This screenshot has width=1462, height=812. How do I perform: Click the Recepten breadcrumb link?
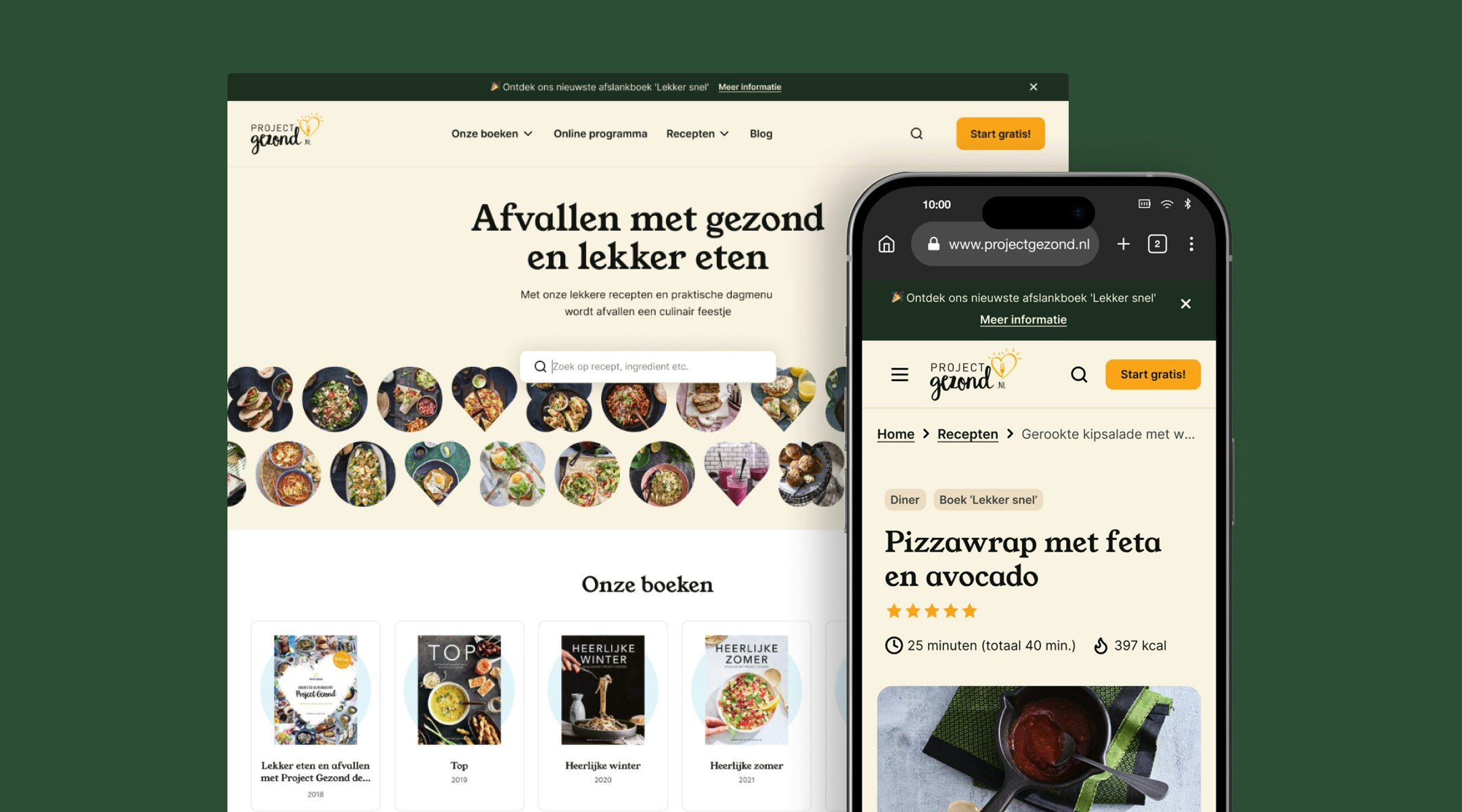pos(968,434)
